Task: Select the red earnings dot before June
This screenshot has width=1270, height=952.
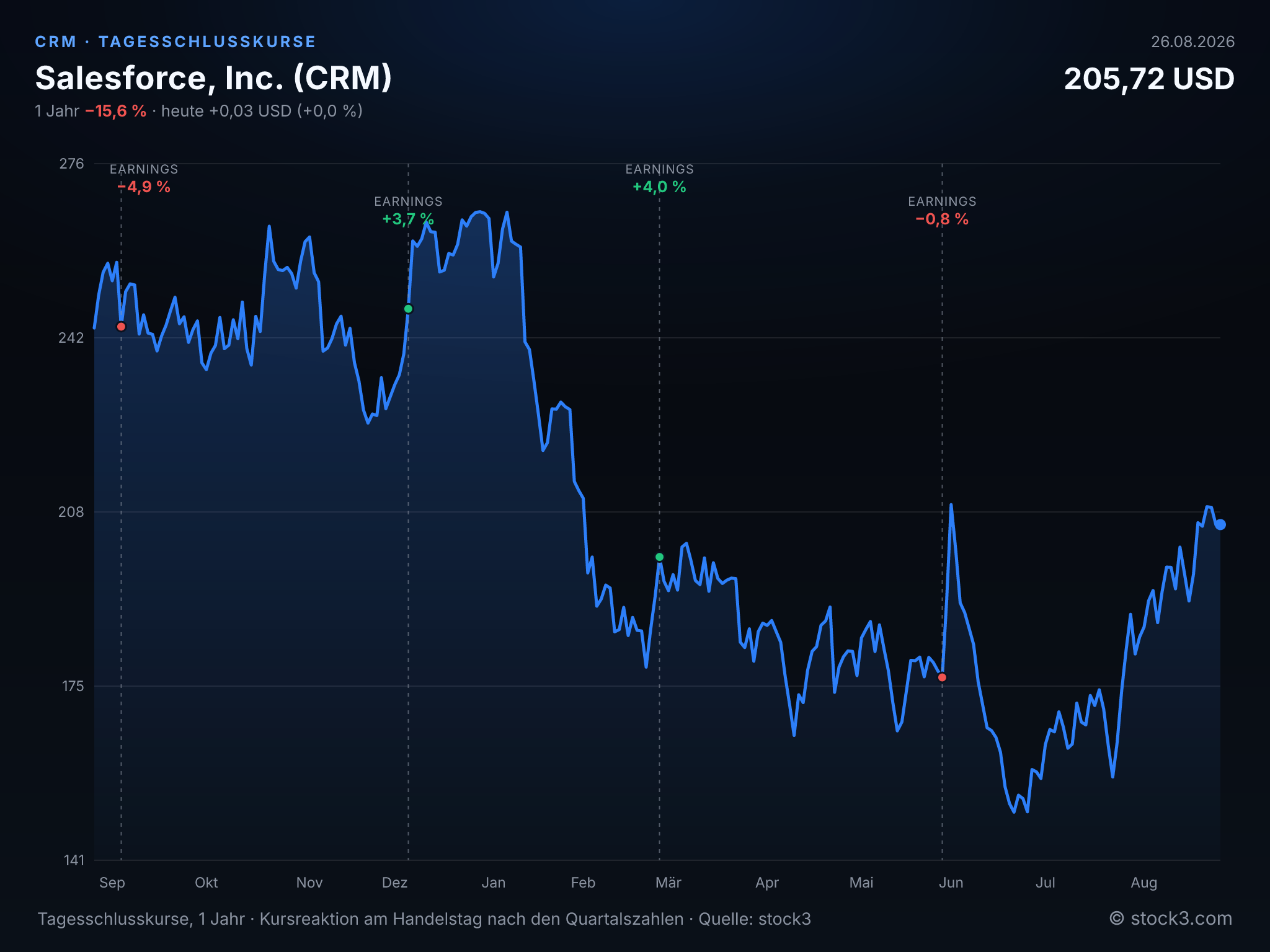Action: pyautogui.click(x=942, y=677)
